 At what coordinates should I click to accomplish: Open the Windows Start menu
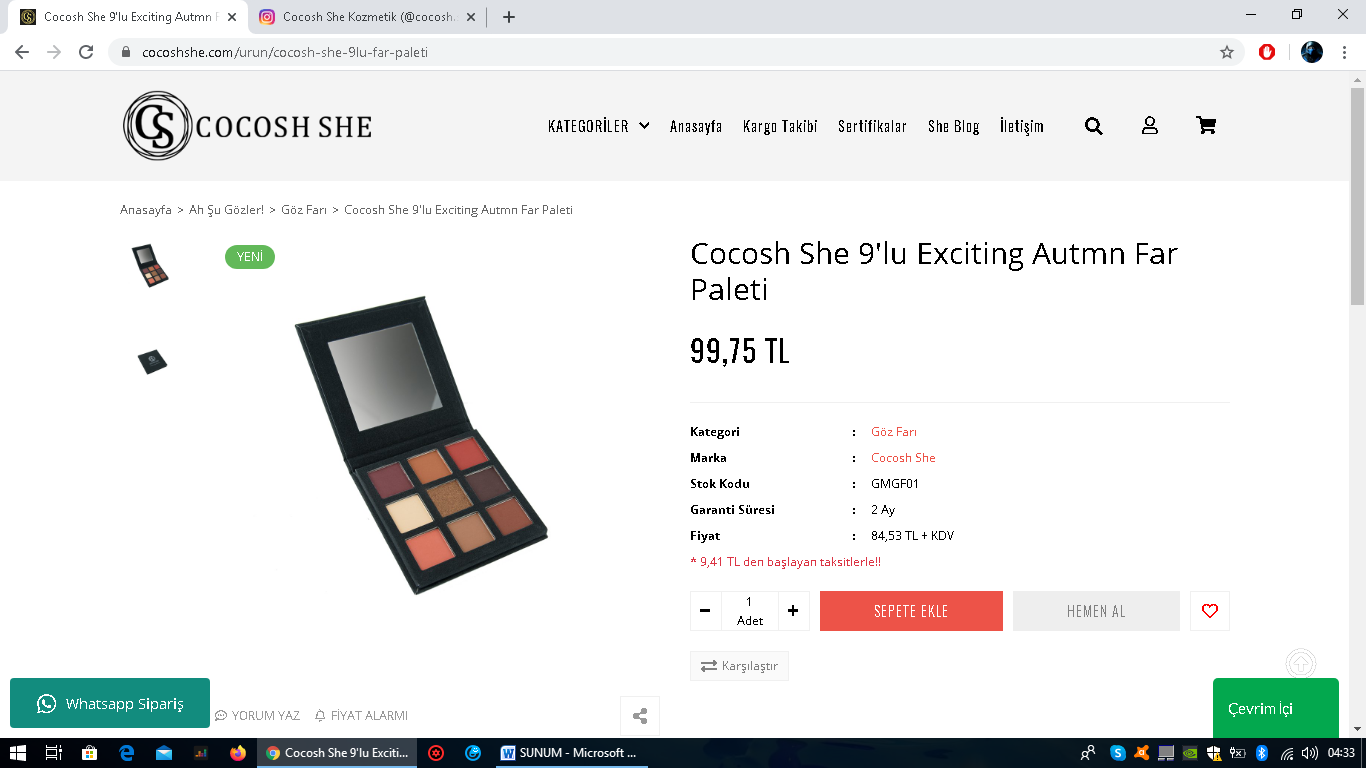pos(17,753)
